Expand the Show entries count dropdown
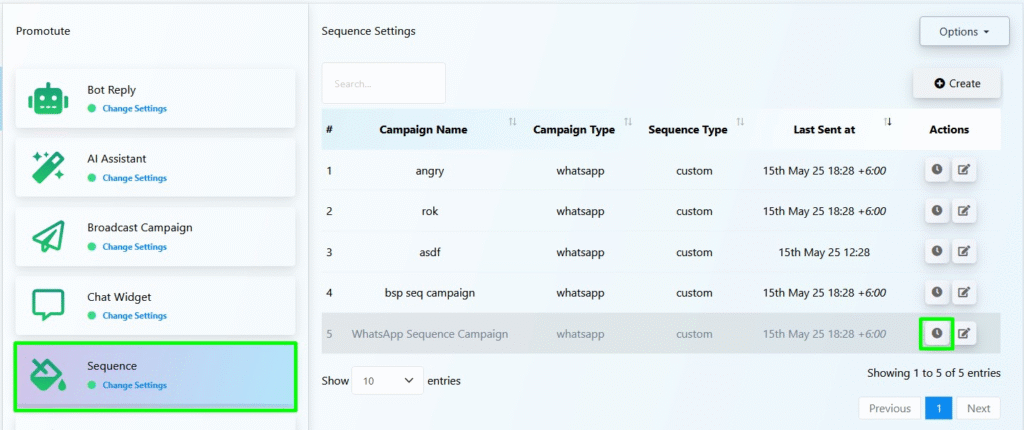The height and width of the screenshot is (430, 1024). [x=387, y=380]
